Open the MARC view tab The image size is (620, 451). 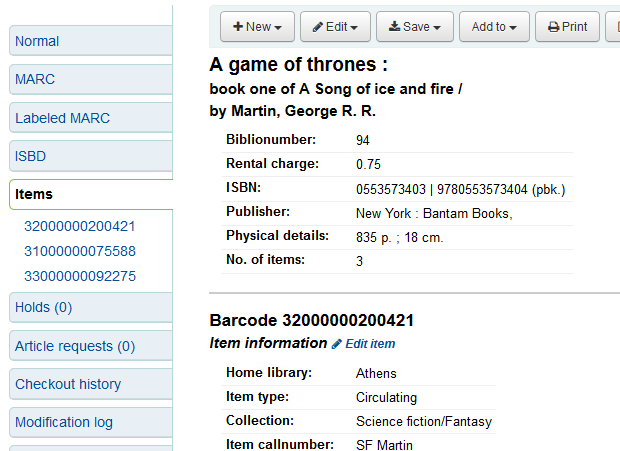35,79
